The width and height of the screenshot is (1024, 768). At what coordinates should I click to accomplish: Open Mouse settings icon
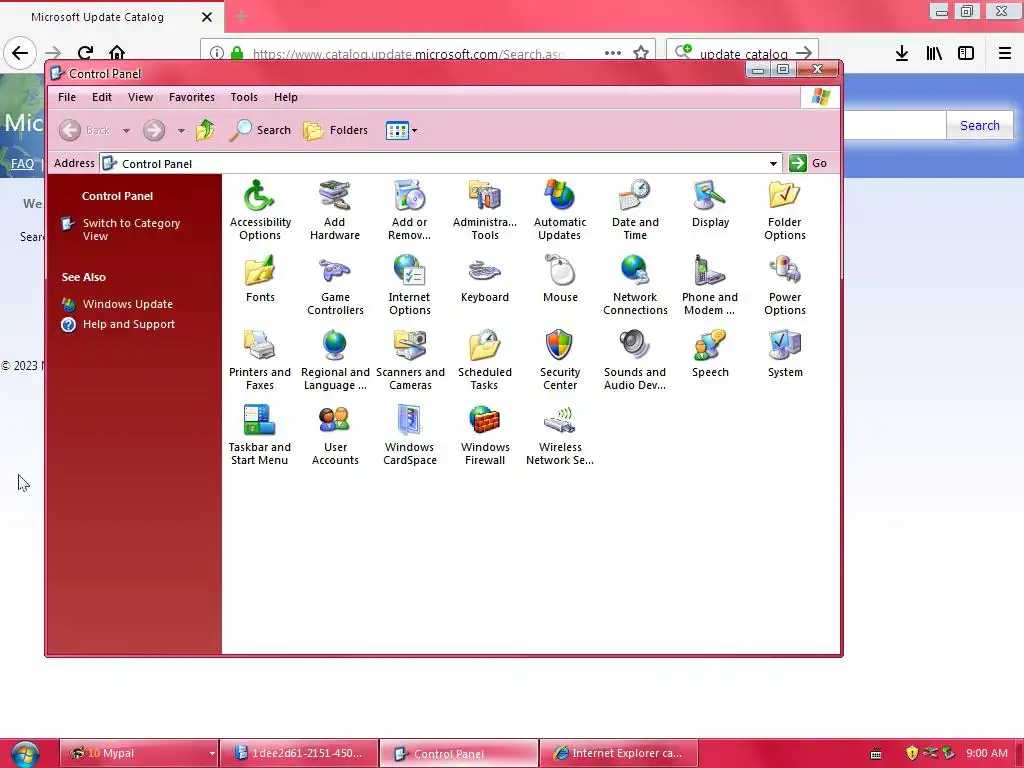click(560, 278)
